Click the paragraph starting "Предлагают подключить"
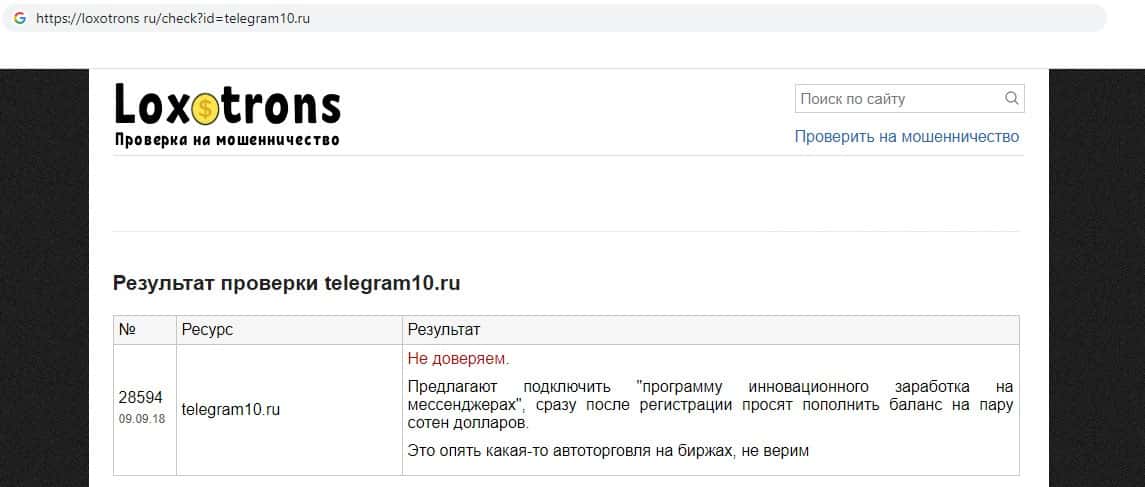Image resolution: width=1145 pixels, height=487 pixels. (710, 404)
